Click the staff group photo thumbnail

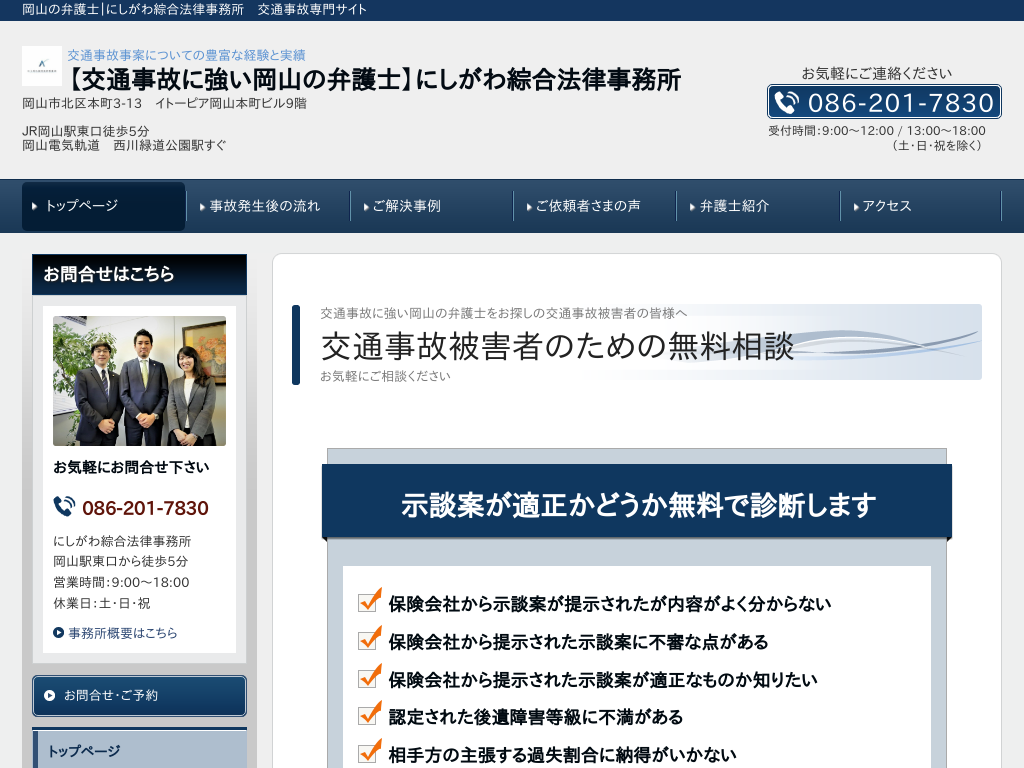pyautogui.click(x=139, y=381)
